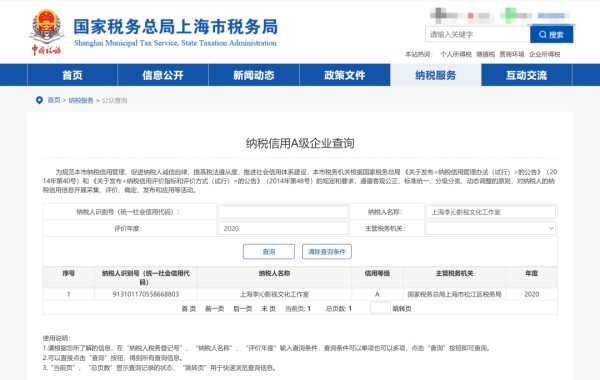
Task: Click the location pin breadcrumb icon
Action: (x=39, y=100)
